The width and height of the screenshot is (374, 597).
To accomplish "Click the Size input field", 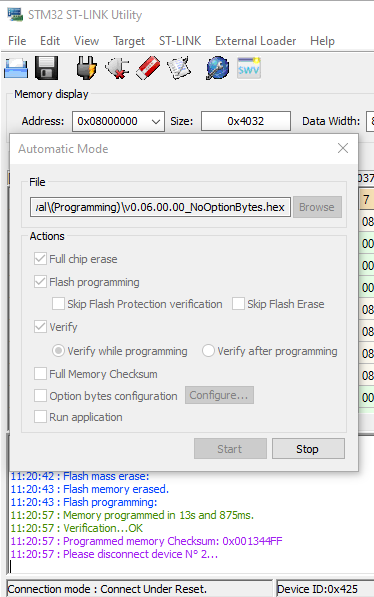I will tap(246, 121).
